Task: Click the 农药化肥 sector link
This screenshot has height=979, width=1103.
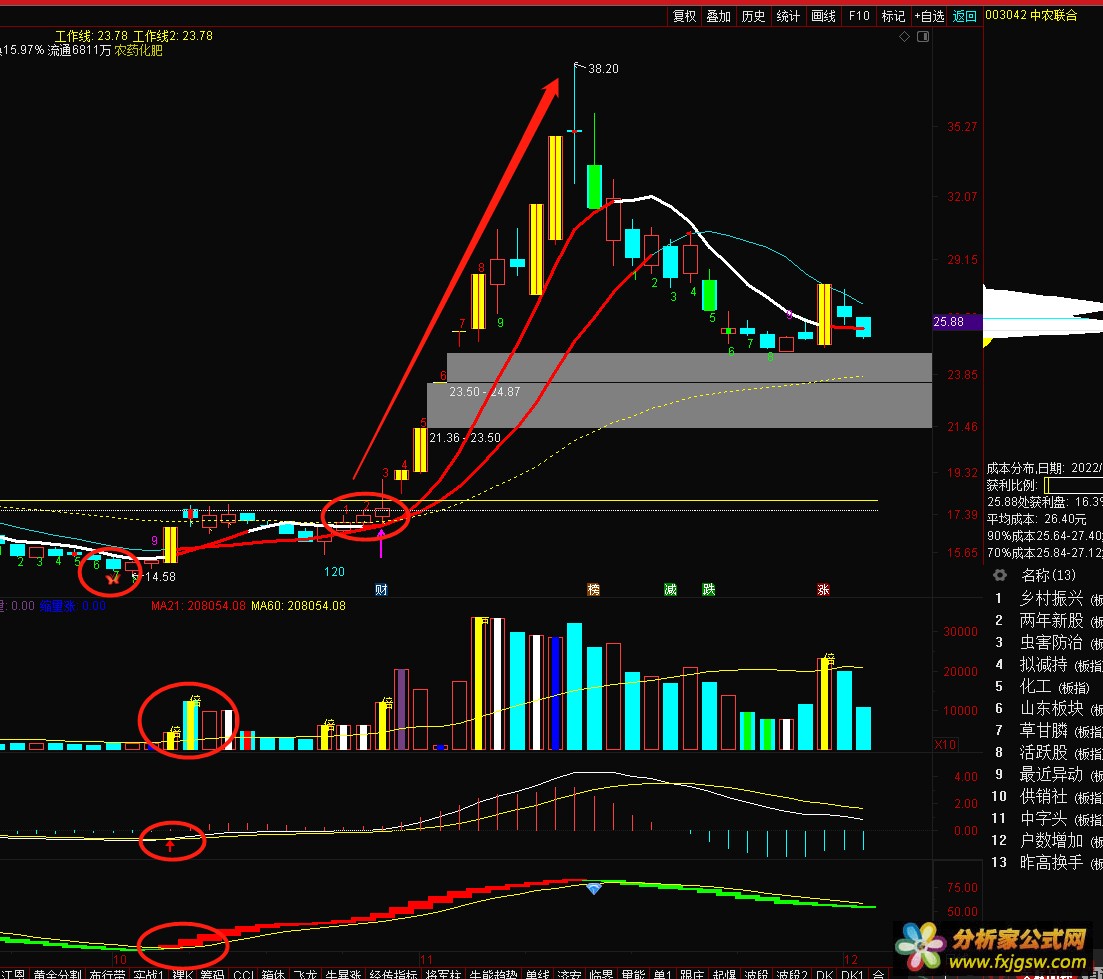Action: tap(139, 50)
